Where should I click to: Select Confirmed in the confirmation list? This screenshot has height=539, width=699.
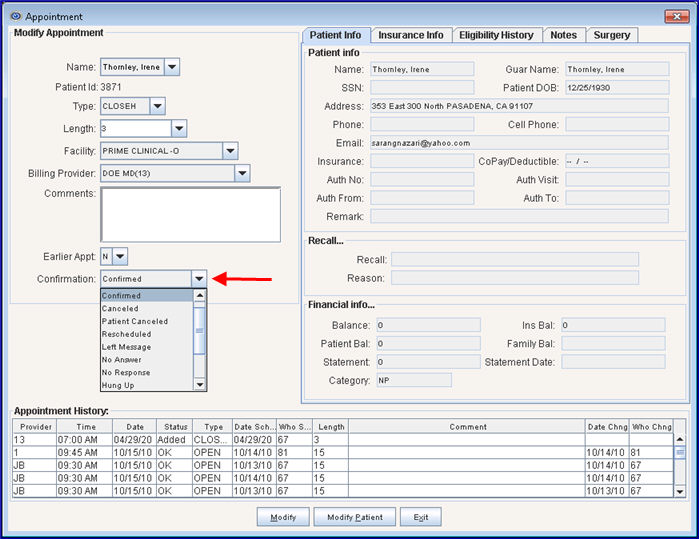point(147,296)
